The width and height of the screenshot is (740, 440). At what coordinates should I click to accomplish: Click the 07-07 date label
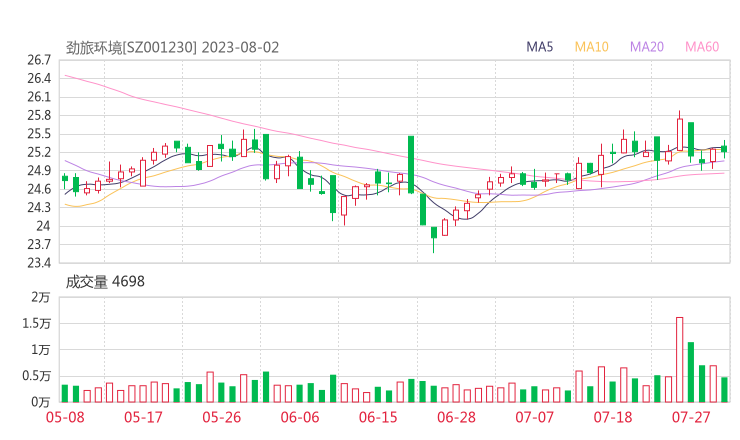[x=534, y=417]
